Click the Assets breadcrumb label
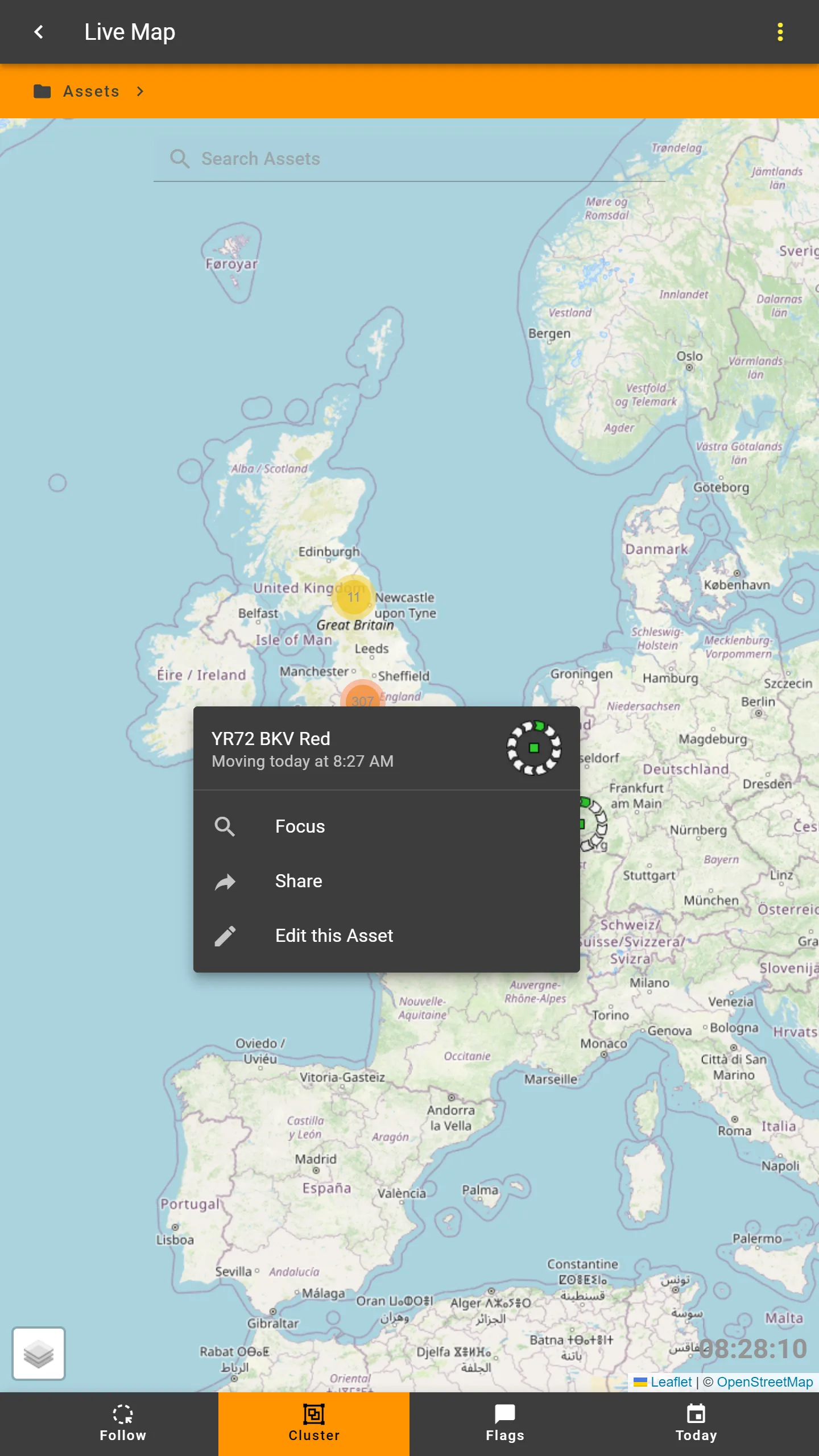This screenshot has width=819, height=1456. click(91, 91)
